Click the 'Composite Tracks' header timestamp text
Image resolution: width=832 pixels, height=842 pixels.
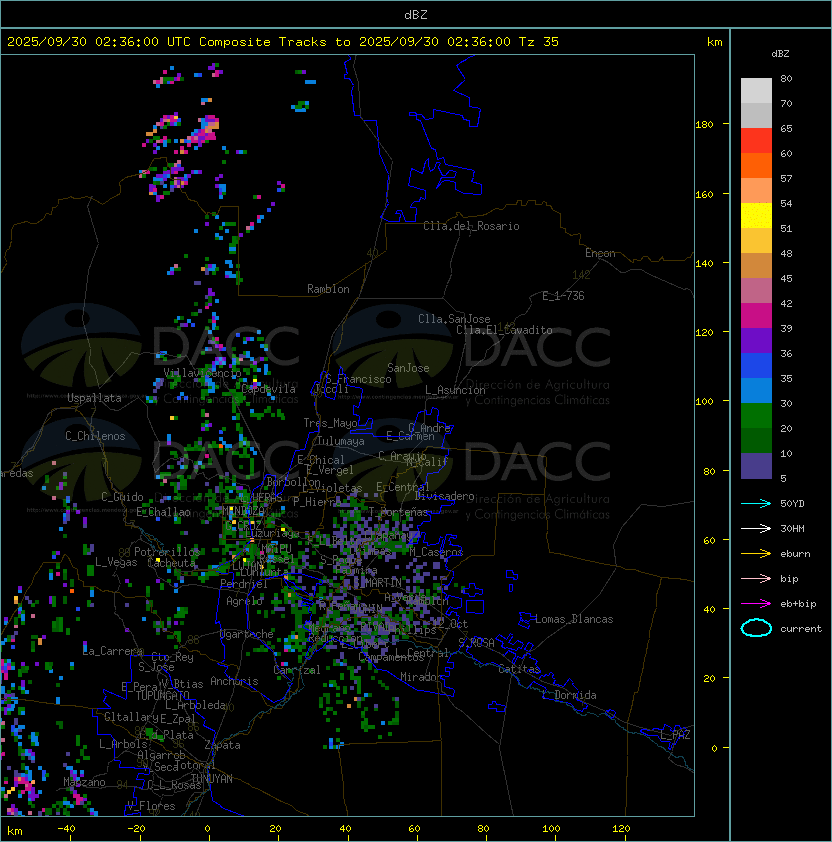(x=283, y=42)
